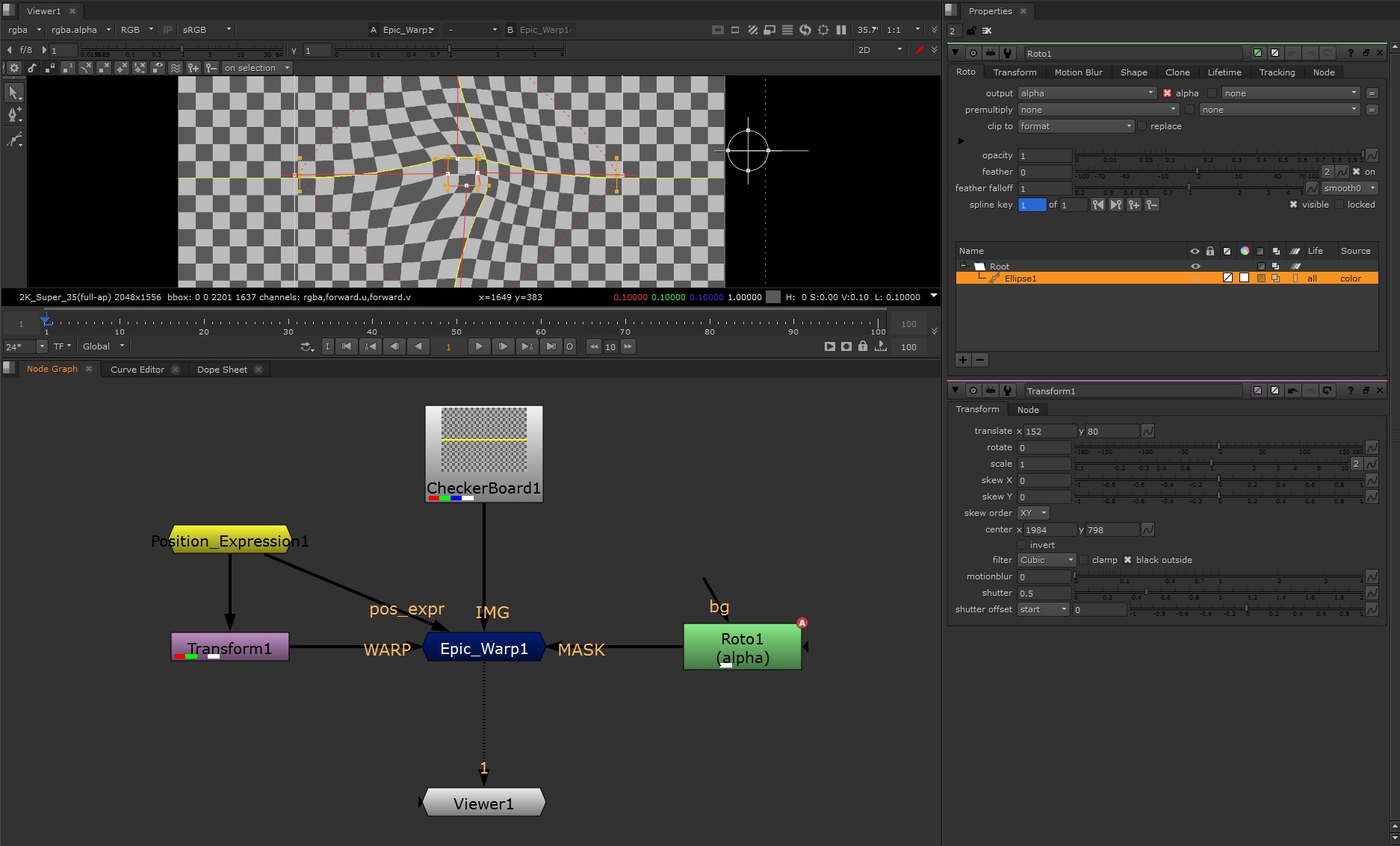The width and height of the screenshot is (1400, 846).
Task: Click the viewer settings gear icon
Action: [13, 68]
